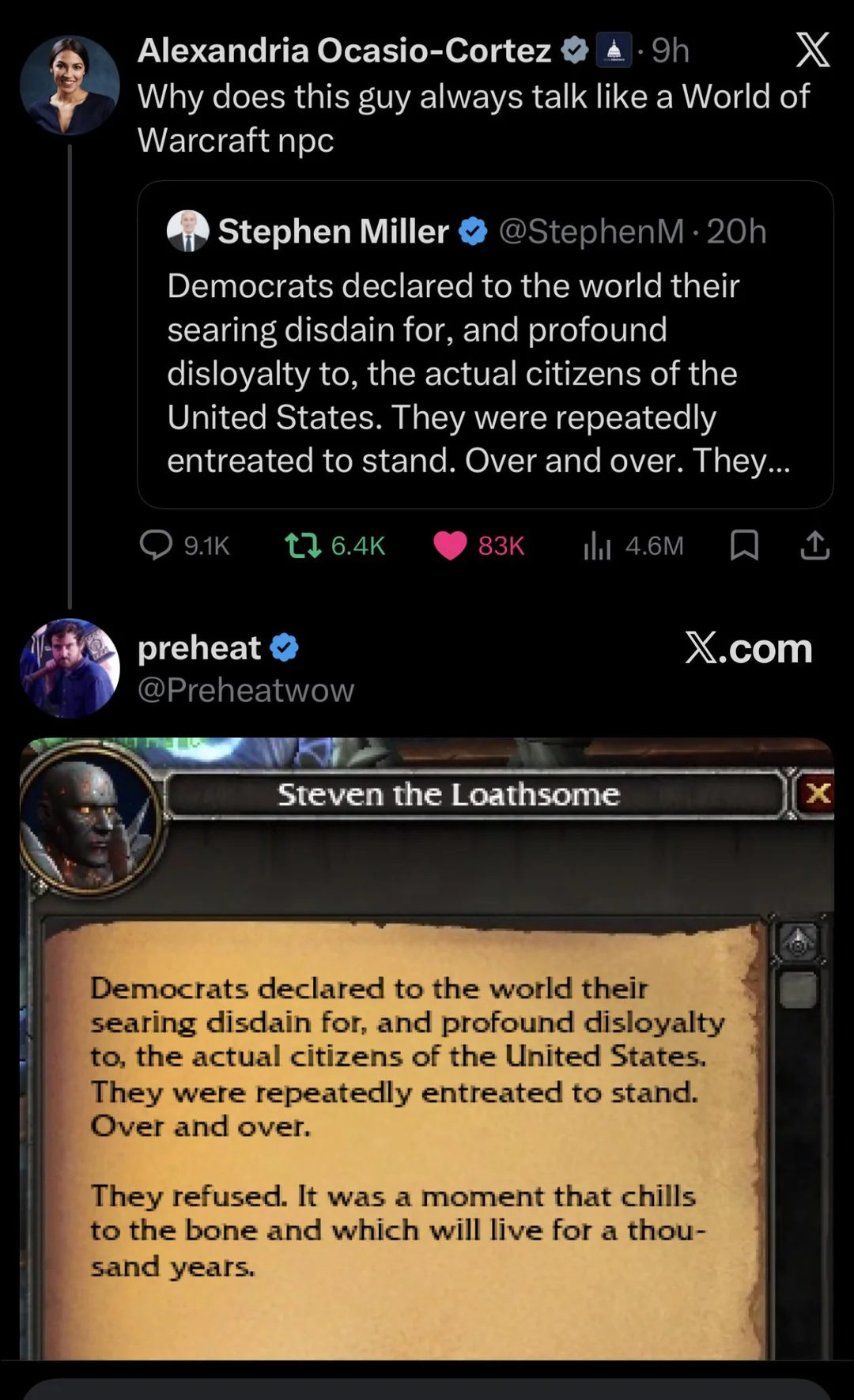854x1400 pixels.
Task: Click the quest text scrollbar thumb
Action: pos(799,990)
